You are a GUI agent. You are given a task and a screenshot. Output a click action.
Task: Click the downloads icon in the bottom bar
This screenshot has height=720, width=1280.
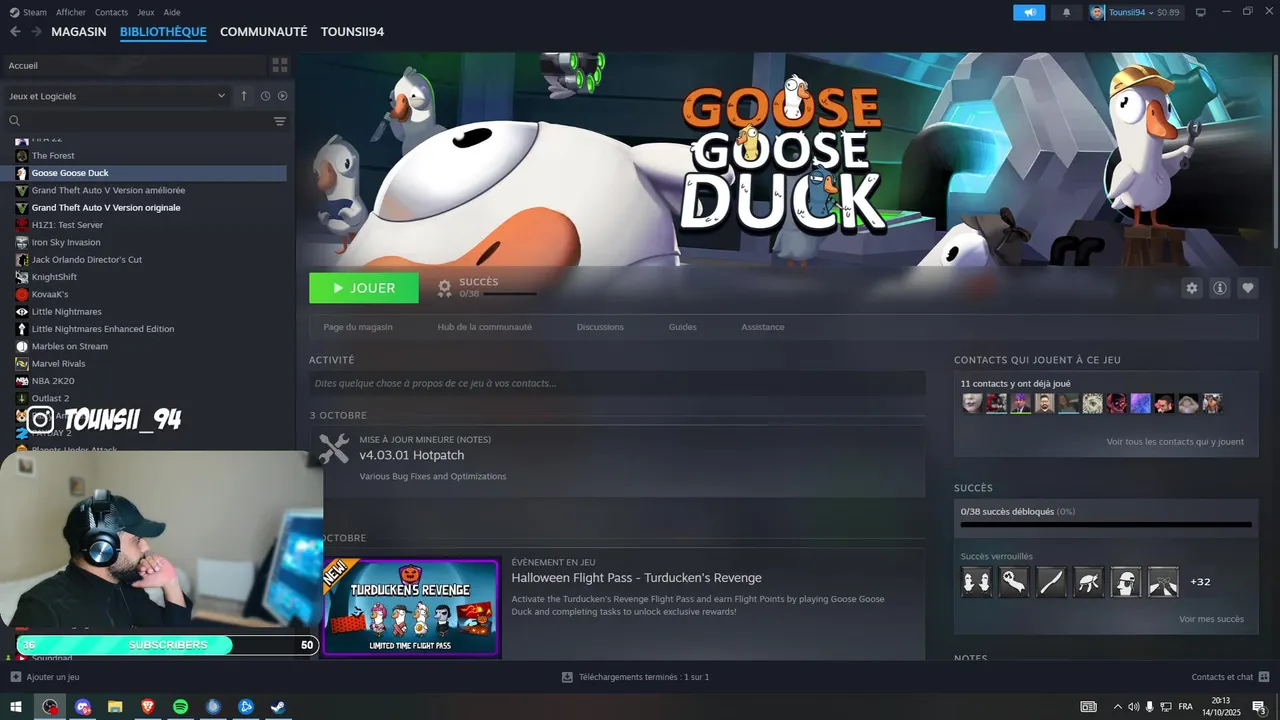(567, 677)
